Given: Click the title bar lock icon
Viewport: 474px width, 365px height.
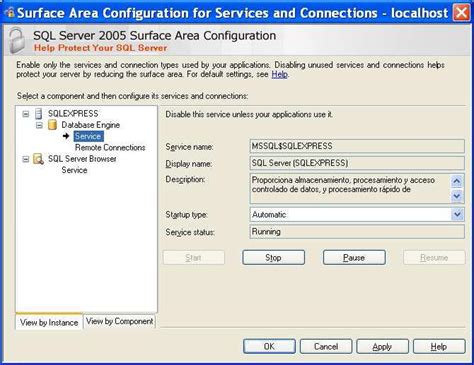Looking at the screenshot, I should point(10,13).
